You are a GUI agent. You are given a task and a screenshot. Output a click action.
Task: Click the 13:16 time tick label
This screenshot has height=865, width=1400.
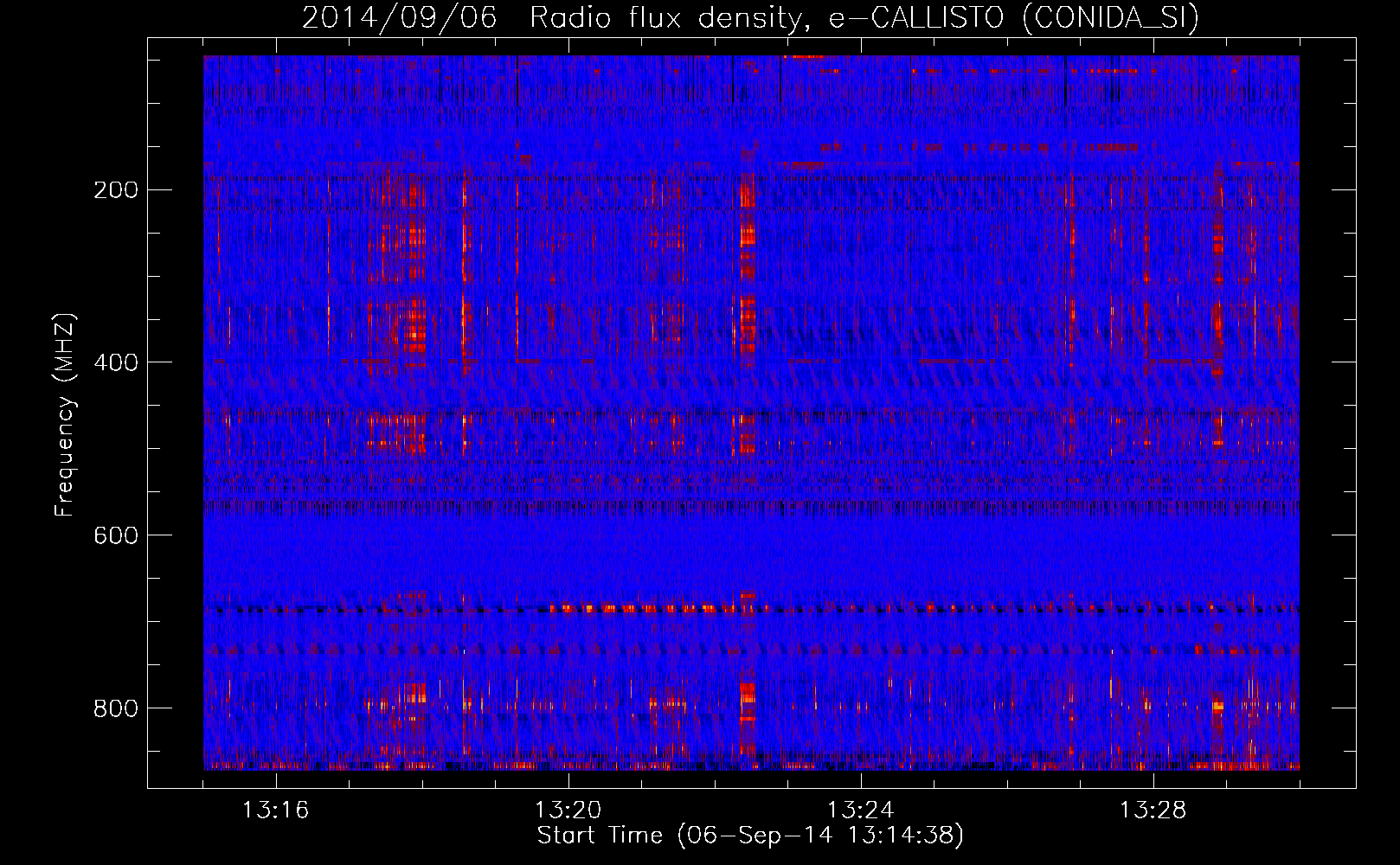(276, 811)
